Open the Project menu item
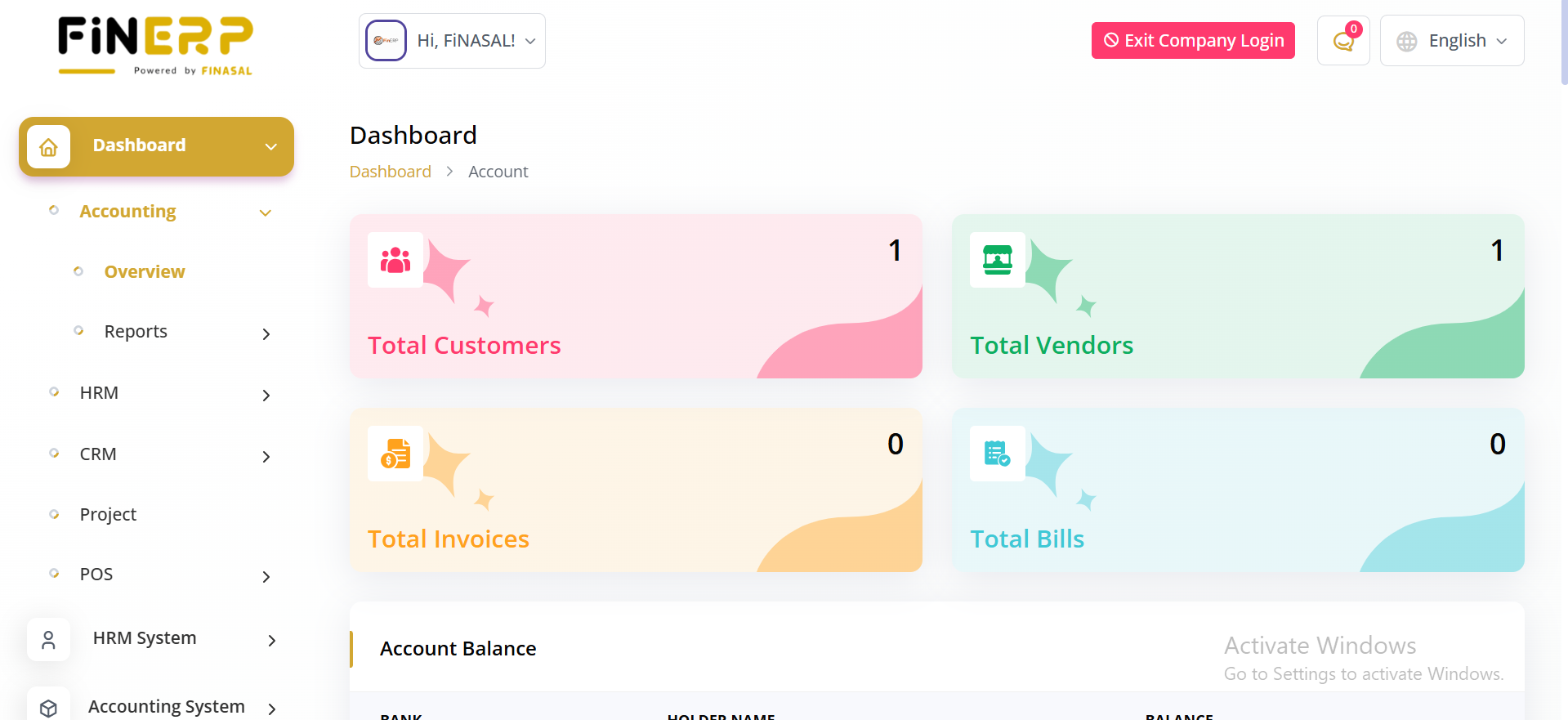This screenshot has width=1568, height=720. (108, 515)
